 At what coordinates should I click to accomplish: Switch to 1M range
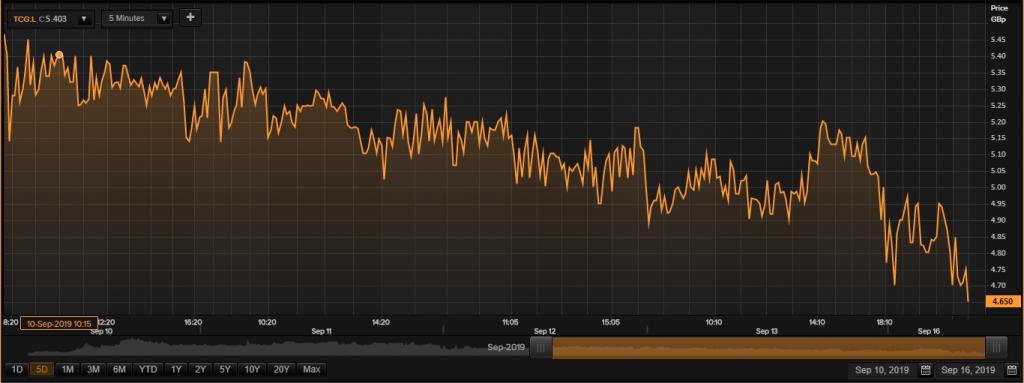pyautogui.click(x=67, y=370)
